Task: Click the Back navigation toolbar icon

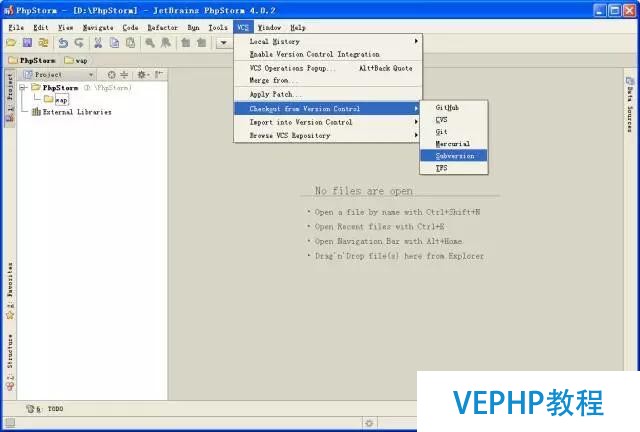Action: click(186, 42)
